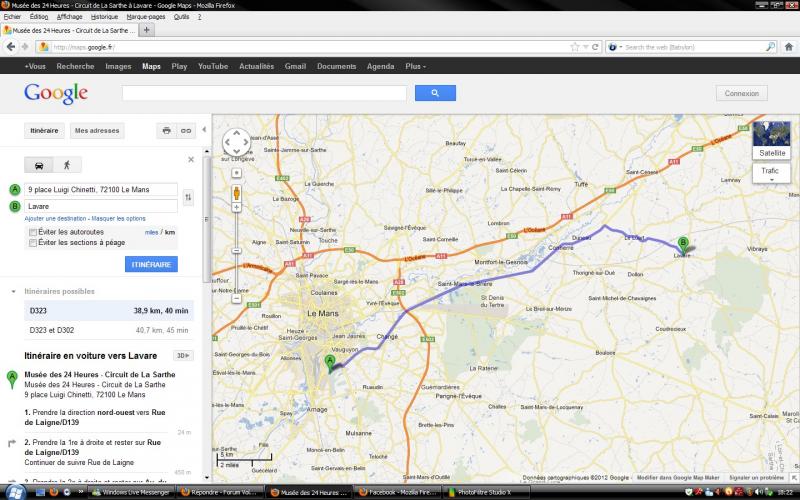Switch to walking directions icon
The height and width of the screenshot is (500, 800).
pos(67,165)
